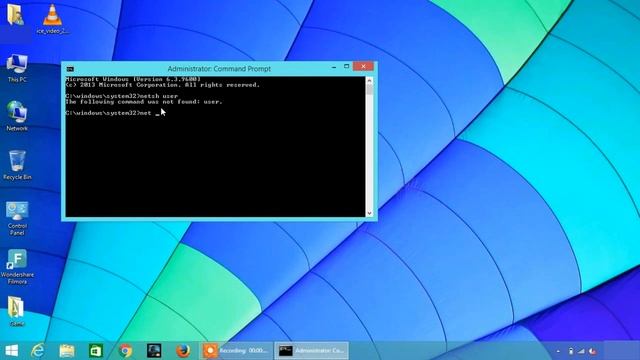Open File Explorer from taskbar
Screen dimensions: 640x360
click(67, 351)
